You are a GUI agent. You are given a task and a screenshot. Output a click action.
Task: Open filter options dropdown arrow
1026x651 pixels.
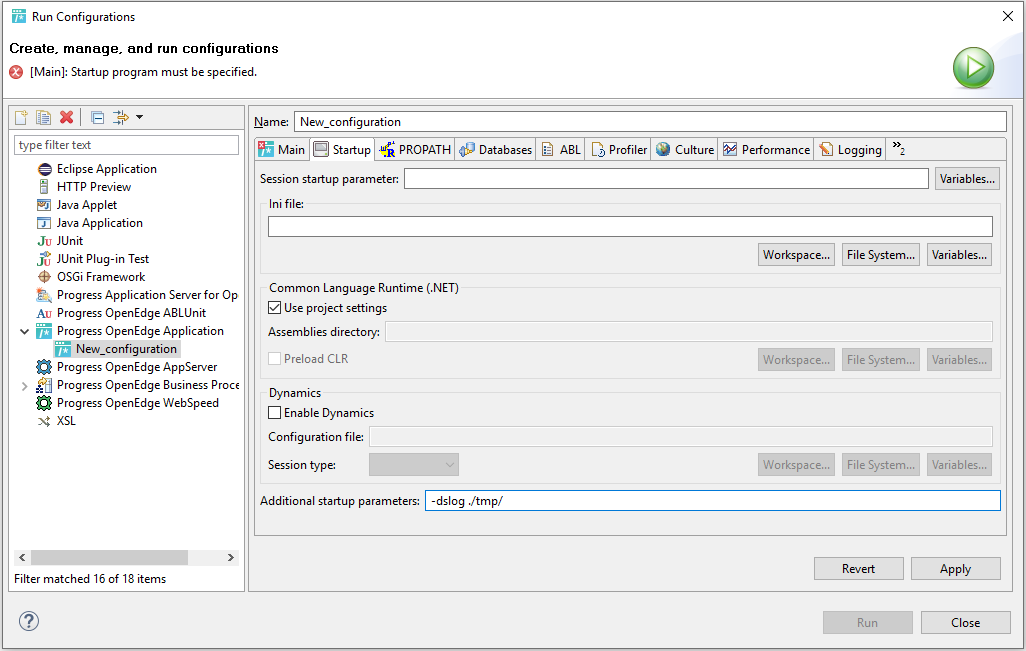pyautogui.click(x=139, y=117)
